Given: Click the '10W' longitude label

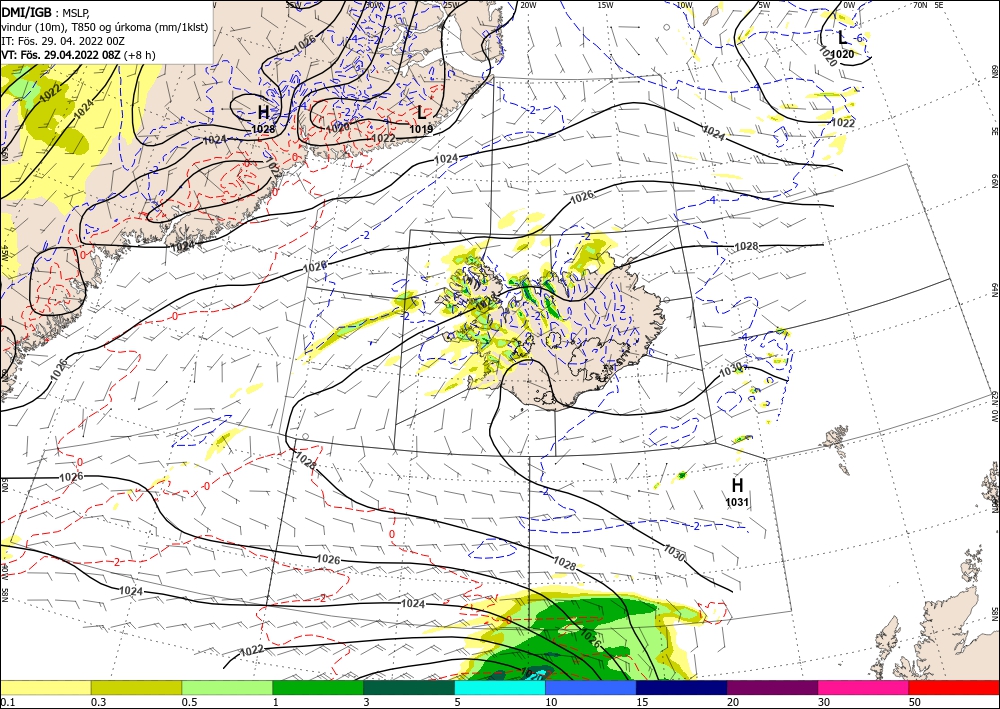Looking at the screenshot, I should pyautogui.click(x=684, y=5).
